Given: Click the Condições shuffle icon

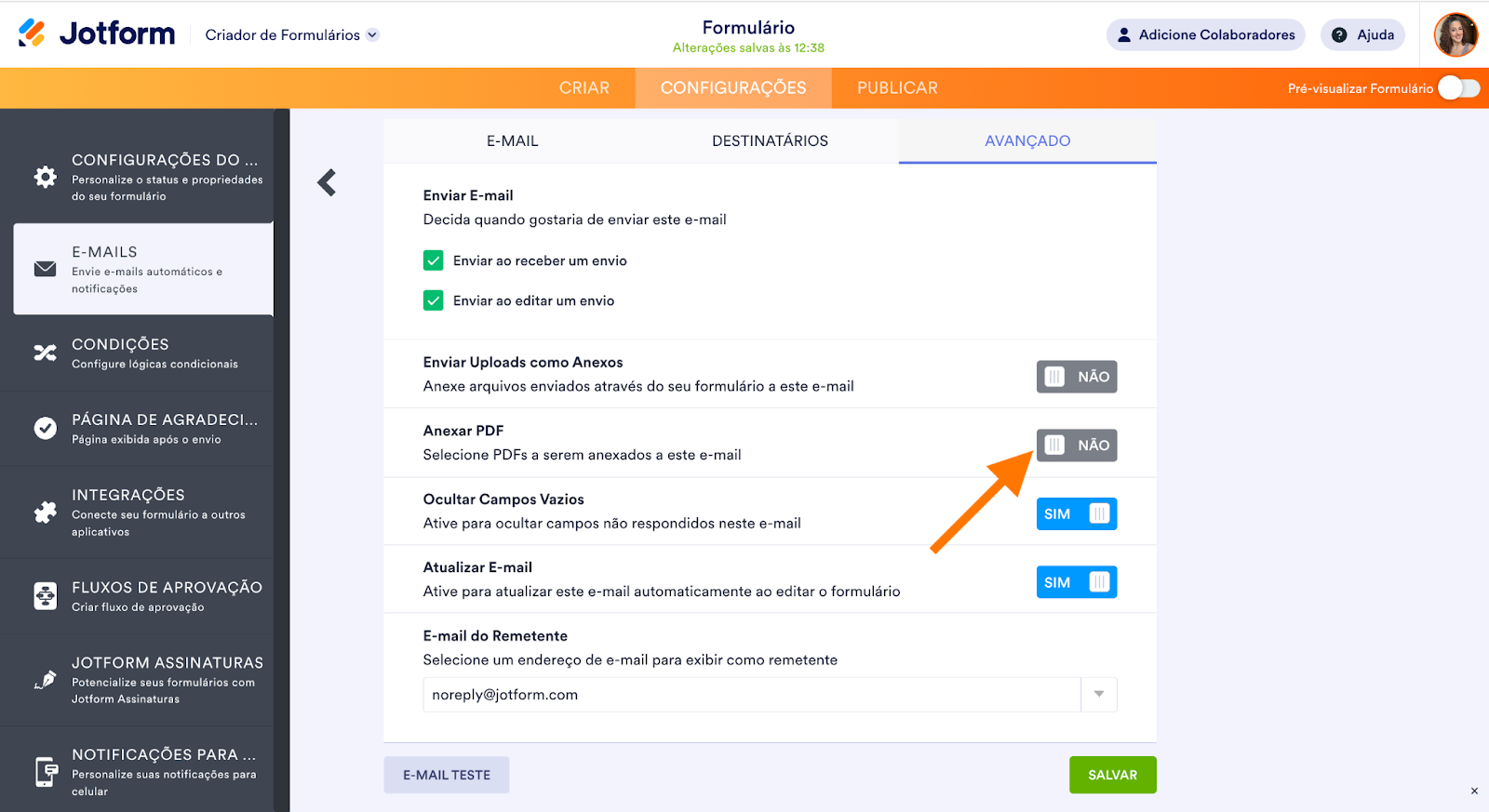Looking at the screenshot, I should [x=45, y=353].
